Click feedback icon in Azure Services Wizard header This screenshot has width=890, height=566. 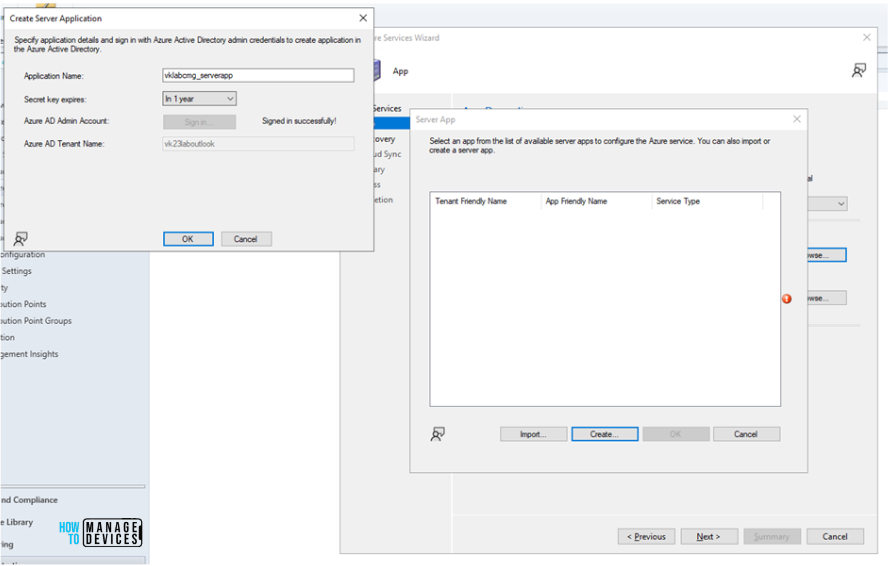859,70
